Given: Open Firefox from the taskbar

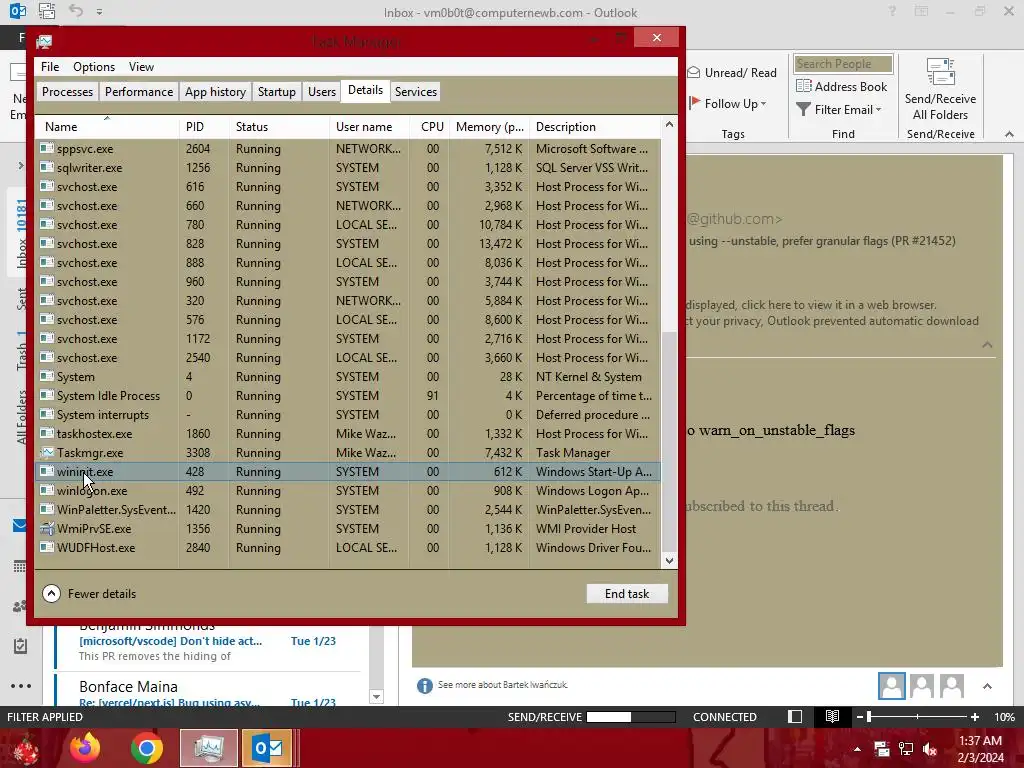Looking at the screenshot, I should pyautogui.click(x=86, y=748).
